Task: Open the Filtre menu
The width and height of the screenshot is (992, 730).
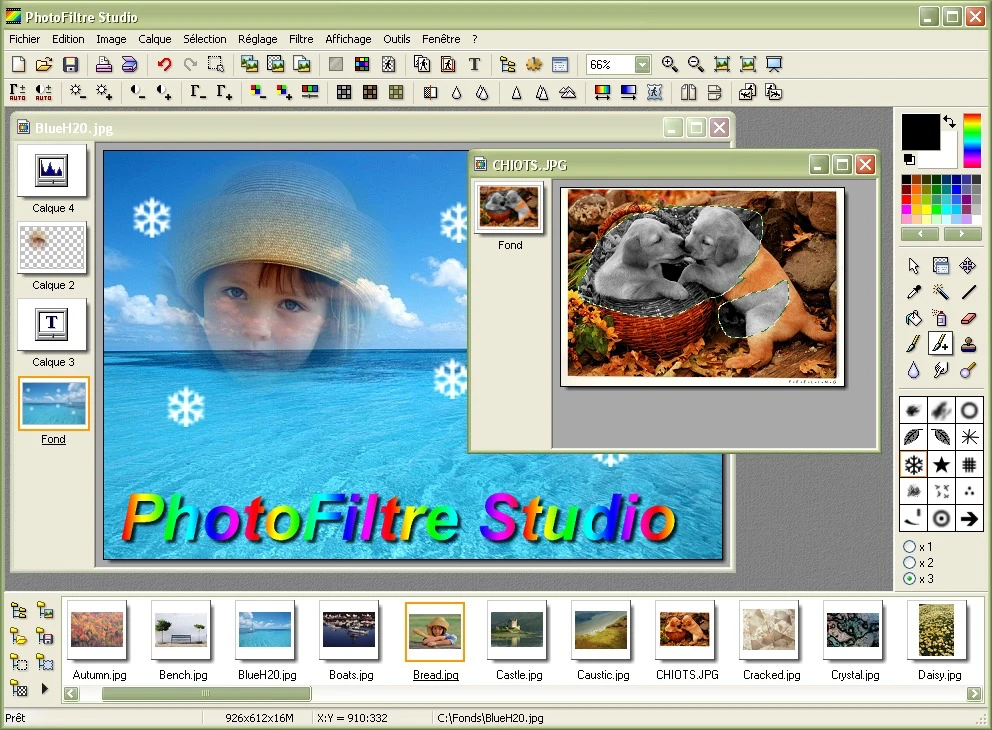Action: (x=301, y=39)
